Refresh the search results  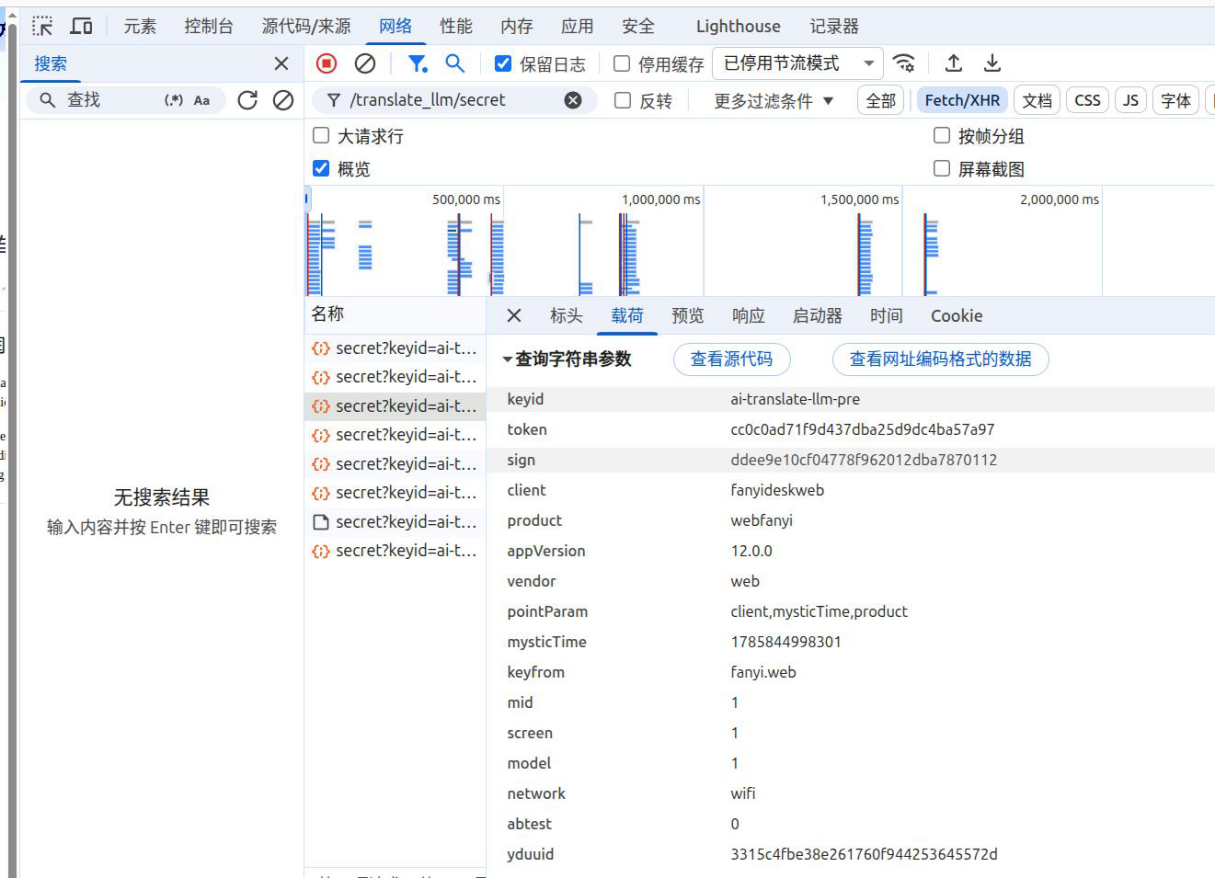pos(248,100)
